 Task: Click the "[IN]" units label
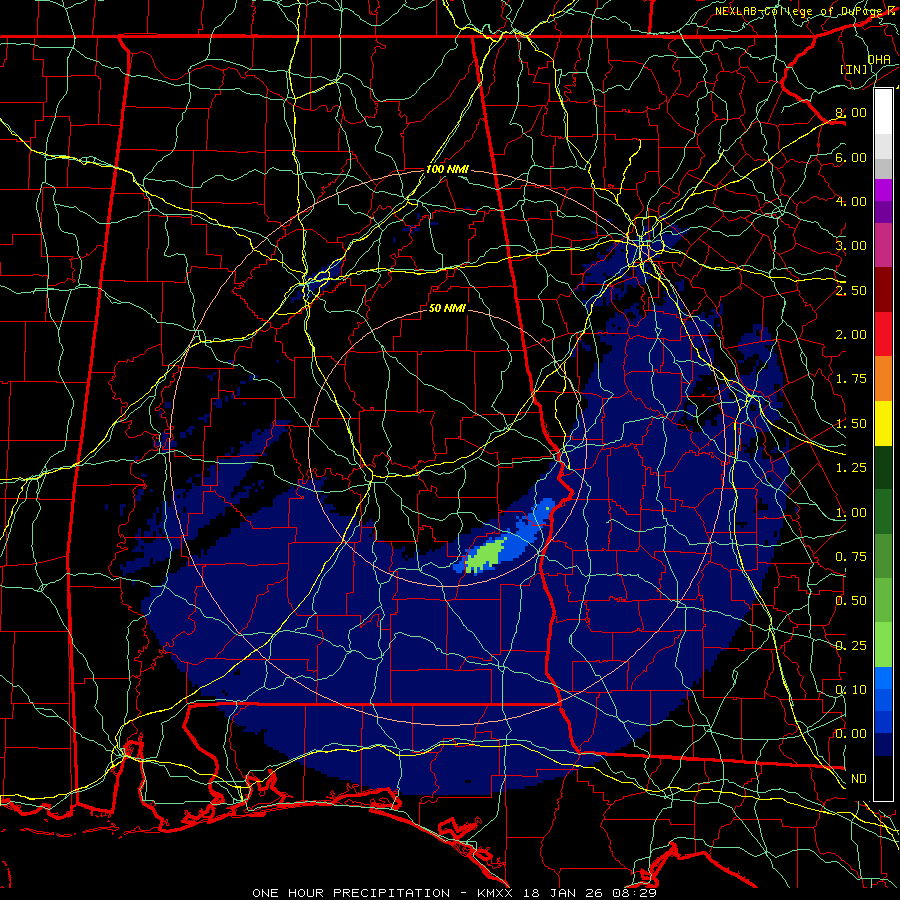coord(854,69)
